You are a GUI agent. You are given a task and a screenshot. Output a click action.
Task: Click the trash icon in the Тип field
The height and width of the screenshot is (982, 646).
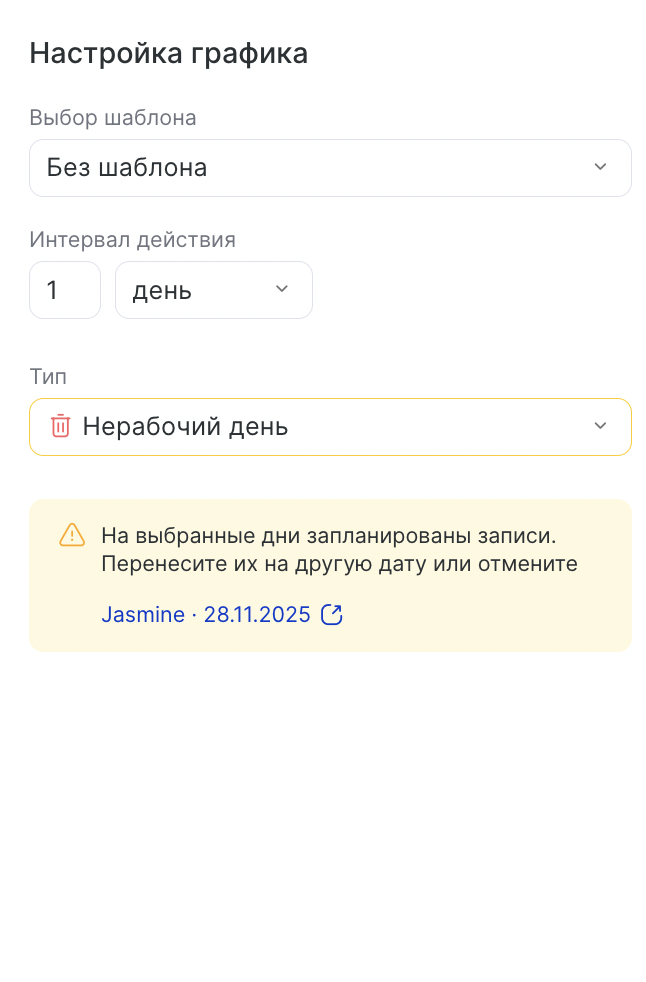pos(61,426)
